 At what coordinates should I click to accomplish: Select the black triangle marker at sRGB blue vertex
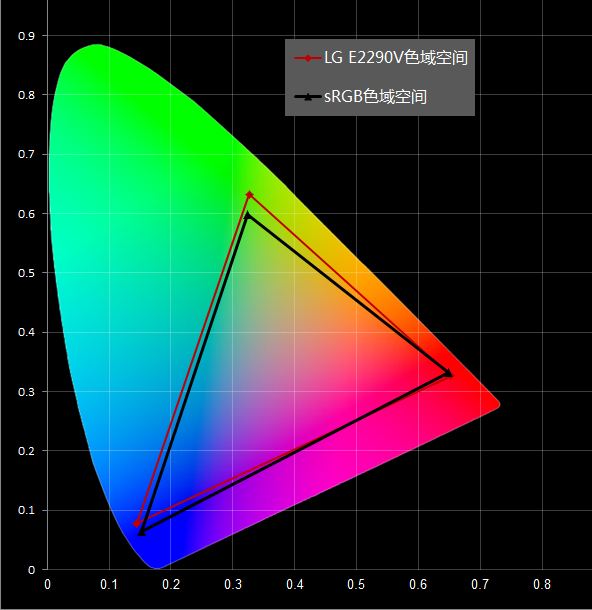click(142, 532)
